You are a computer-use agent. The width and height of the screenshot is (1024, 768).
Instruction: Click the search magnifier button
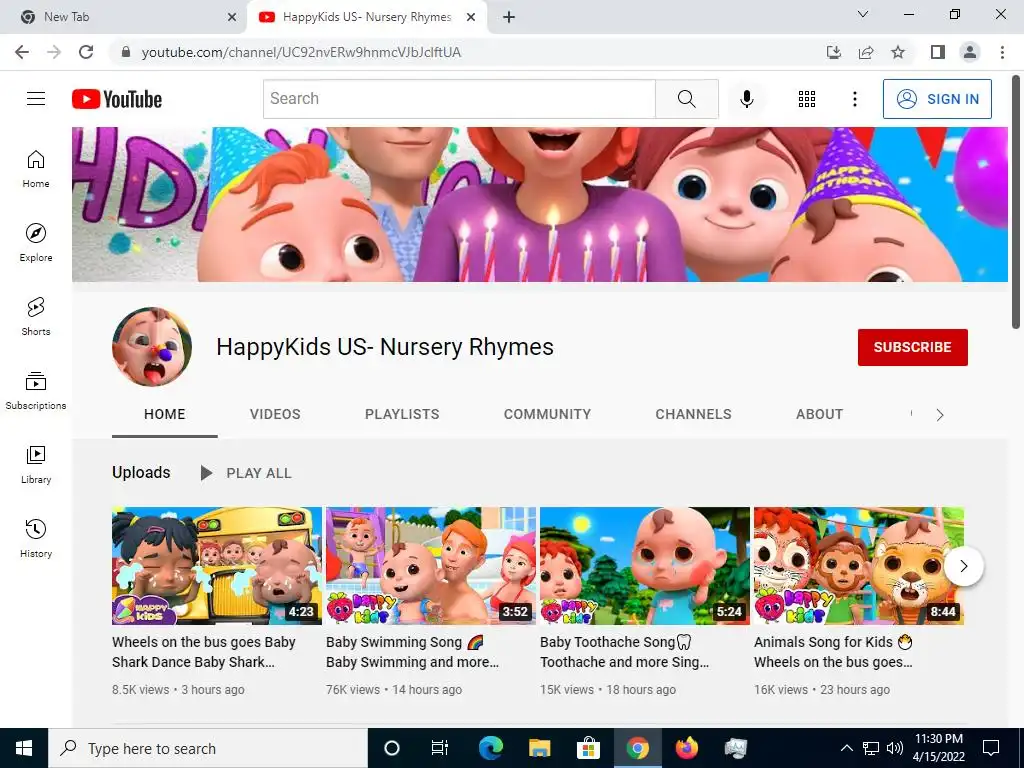[686, 99]
